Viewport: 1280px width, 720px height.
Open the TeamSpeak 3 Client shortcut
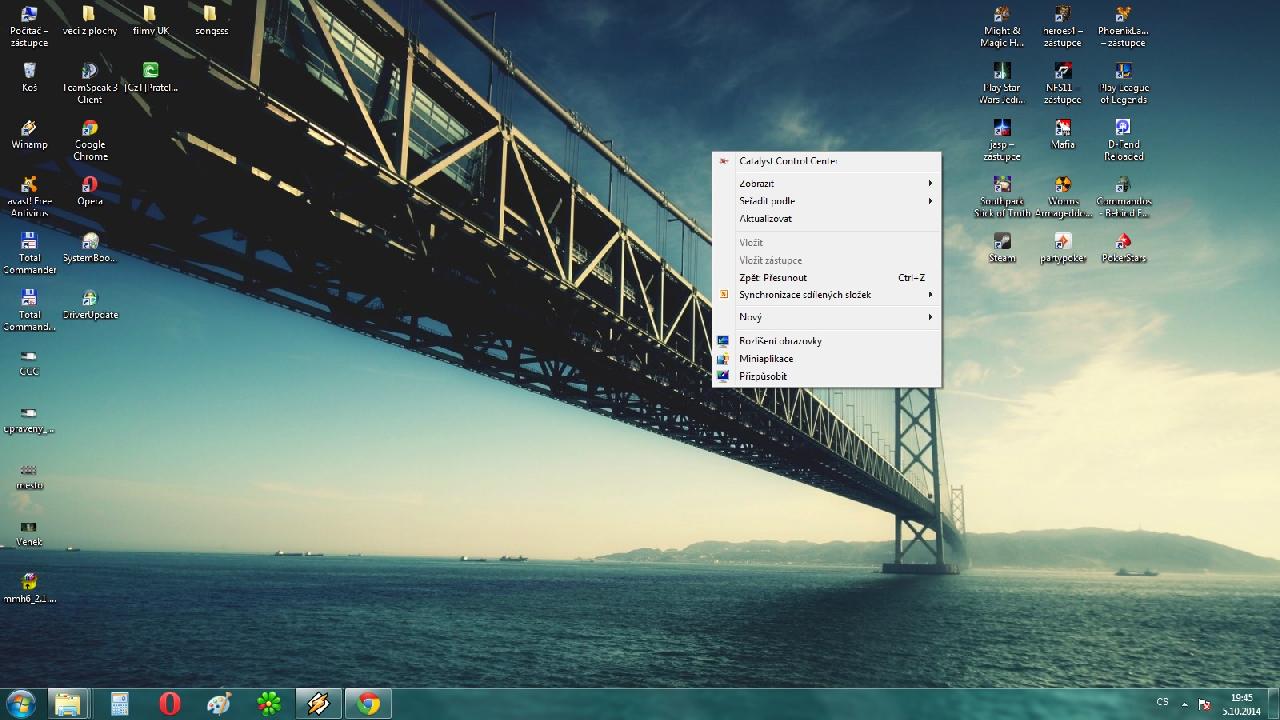(x=90, y=72)
